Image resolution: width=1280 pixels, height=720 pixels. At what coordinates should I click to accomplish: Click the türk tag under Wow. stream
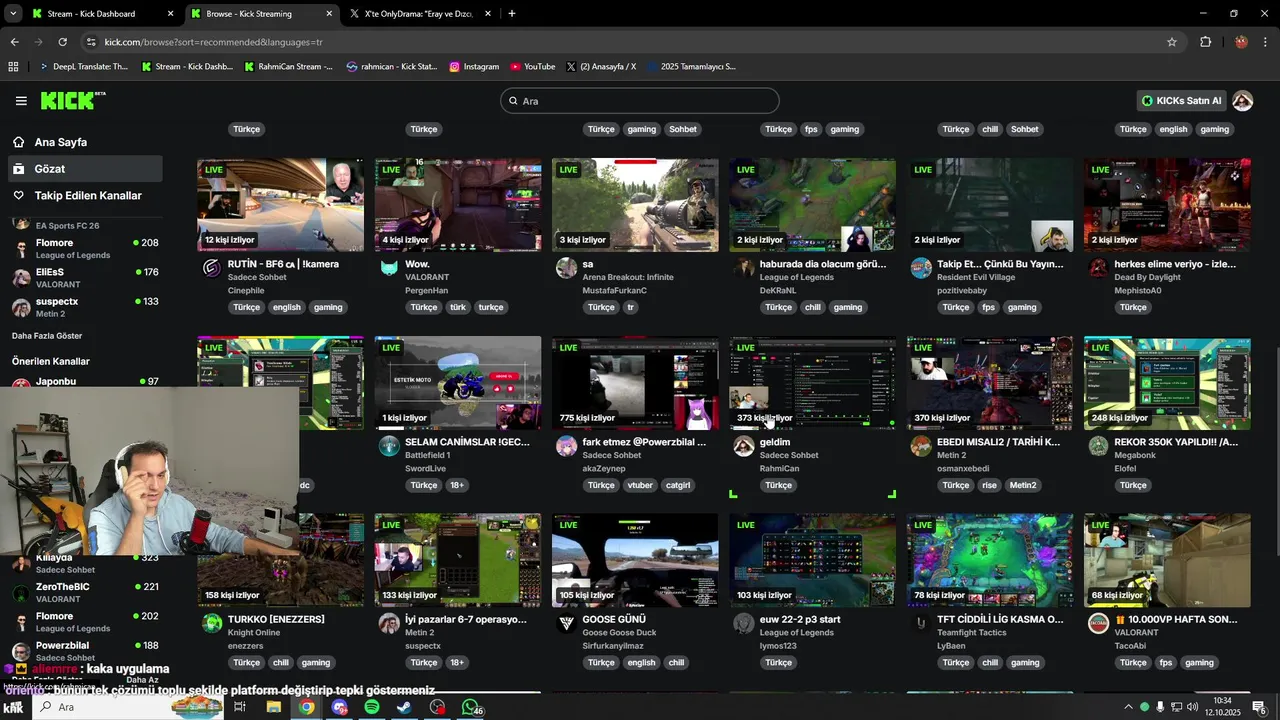click(458, 307)
